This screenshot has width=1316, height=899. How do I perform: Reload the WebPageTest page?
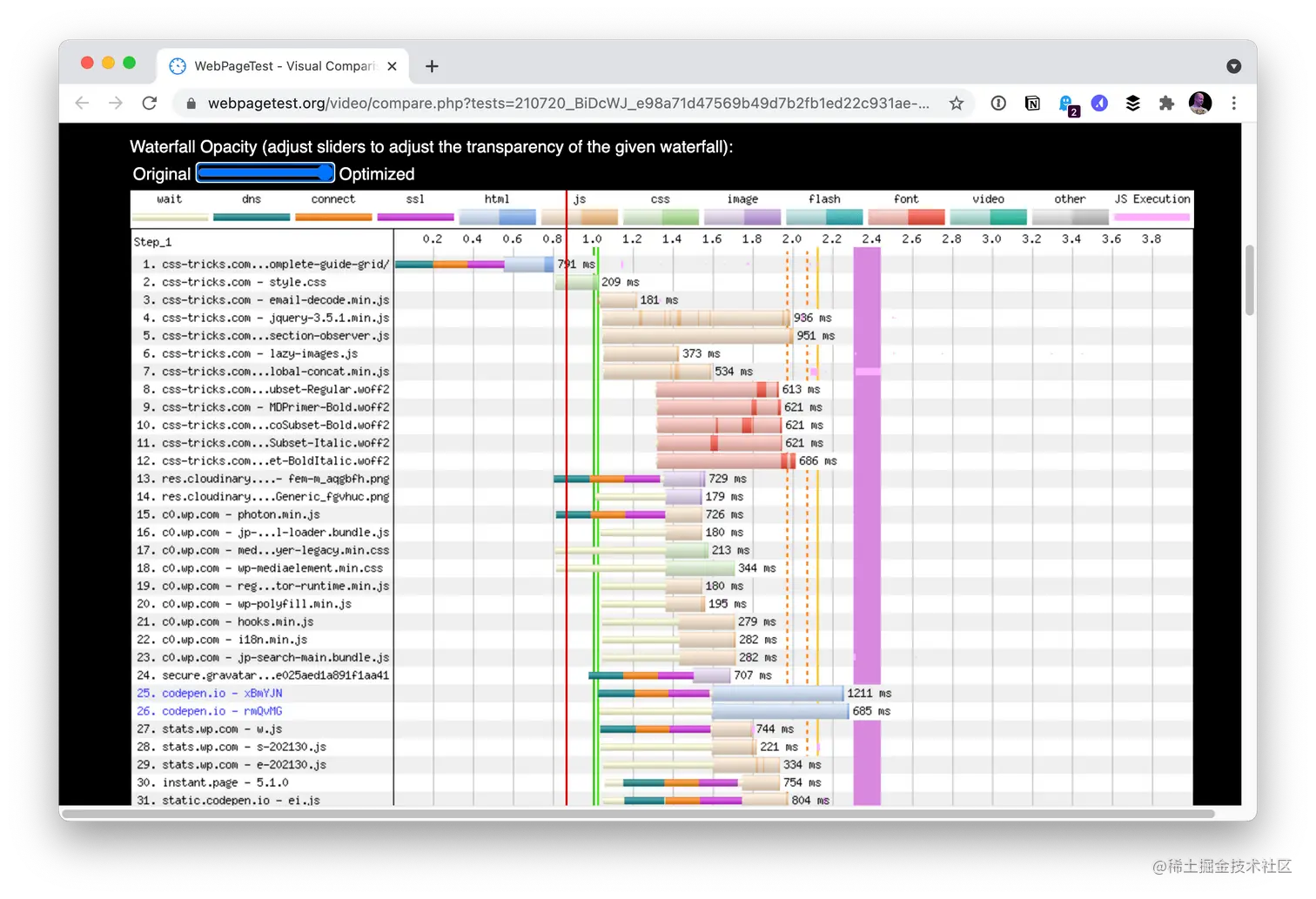click(x=150, y=103)
